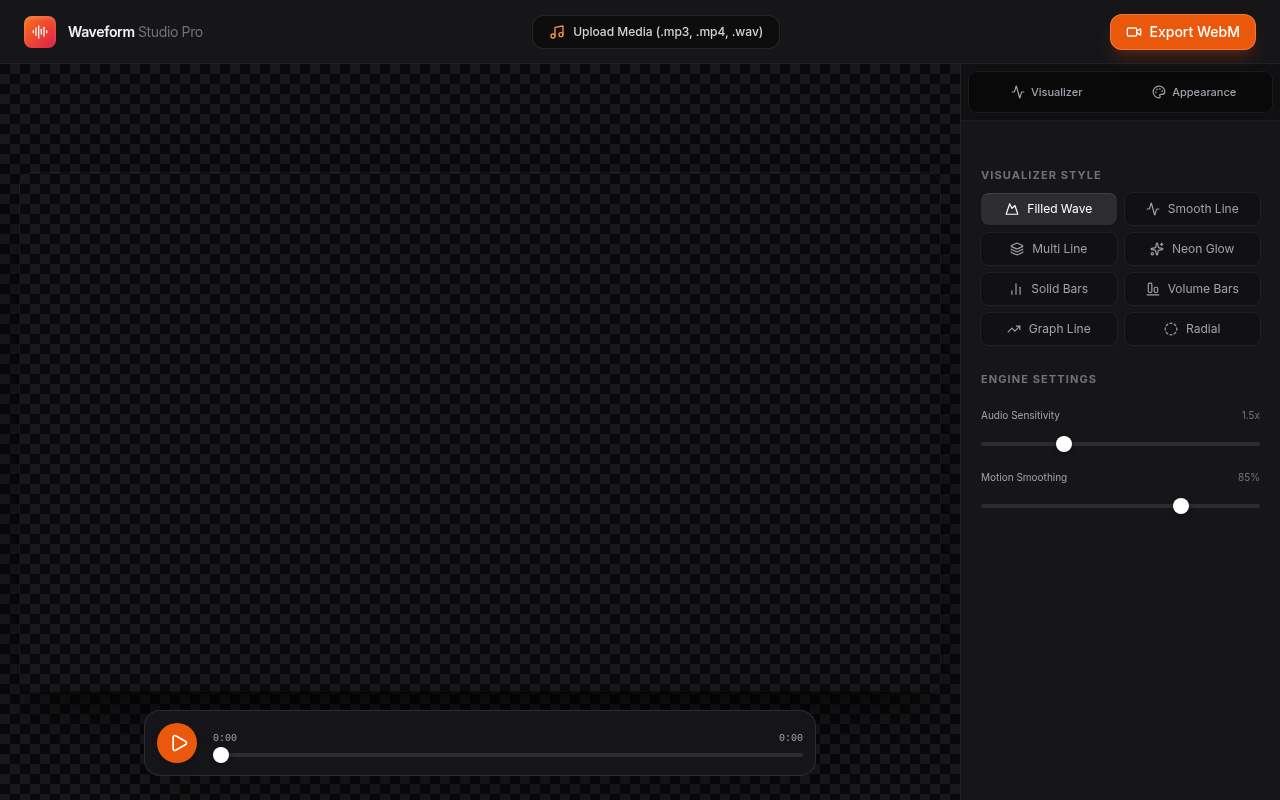1280x800 pixels.
Task: Choose the Smooth Line style
Action: coord(1192,209)
